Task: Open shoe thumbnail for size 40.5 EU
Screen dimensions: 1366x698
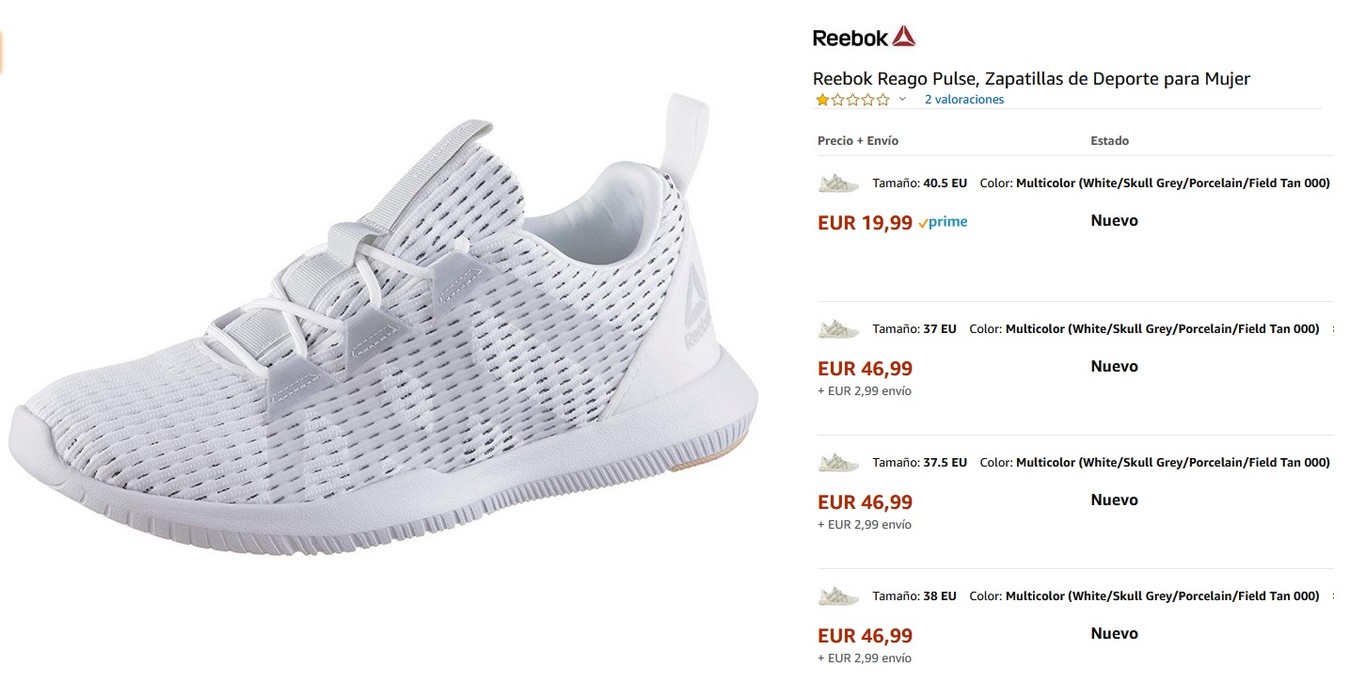Action: pos(838,183)
